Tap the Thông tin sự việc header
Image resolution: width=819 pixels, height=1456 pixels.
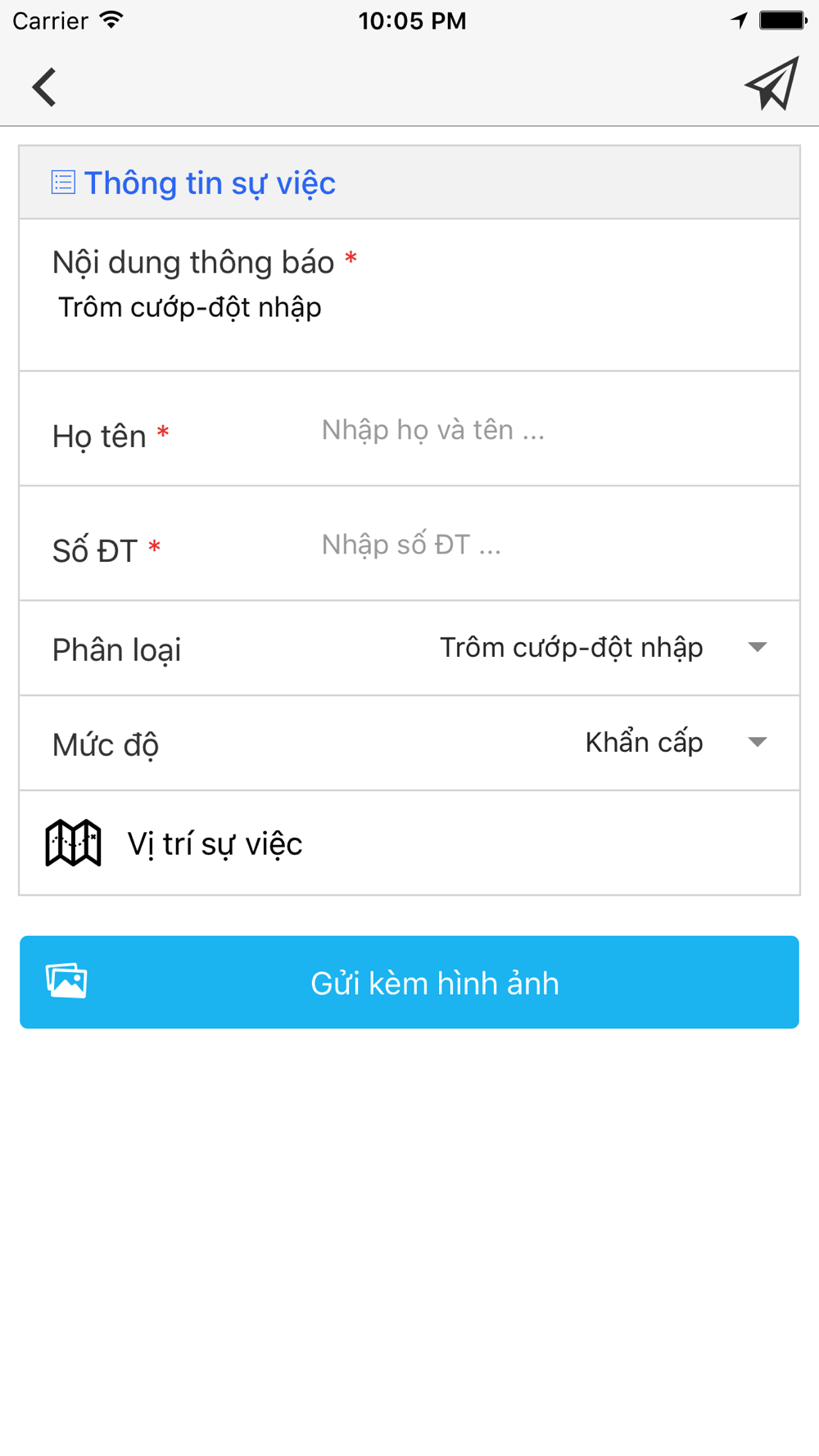pos(210,183)
